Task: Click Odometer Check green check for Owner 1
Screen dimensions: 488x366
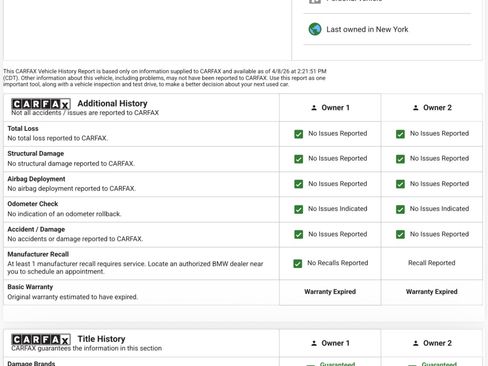Action: (x=299, y=209)
